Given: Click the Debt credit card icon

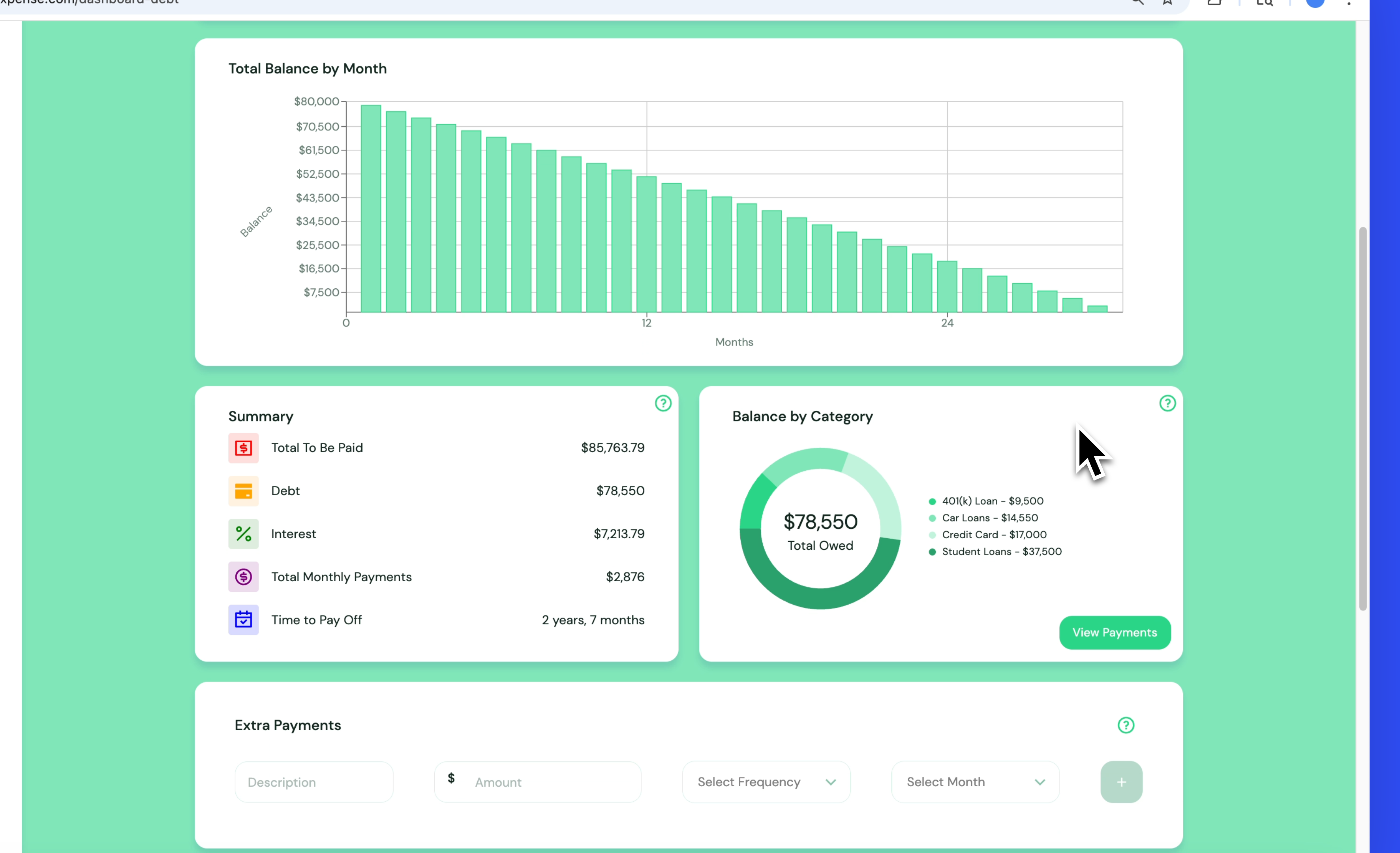Looking at the screenshot, I should coord(243,491).
